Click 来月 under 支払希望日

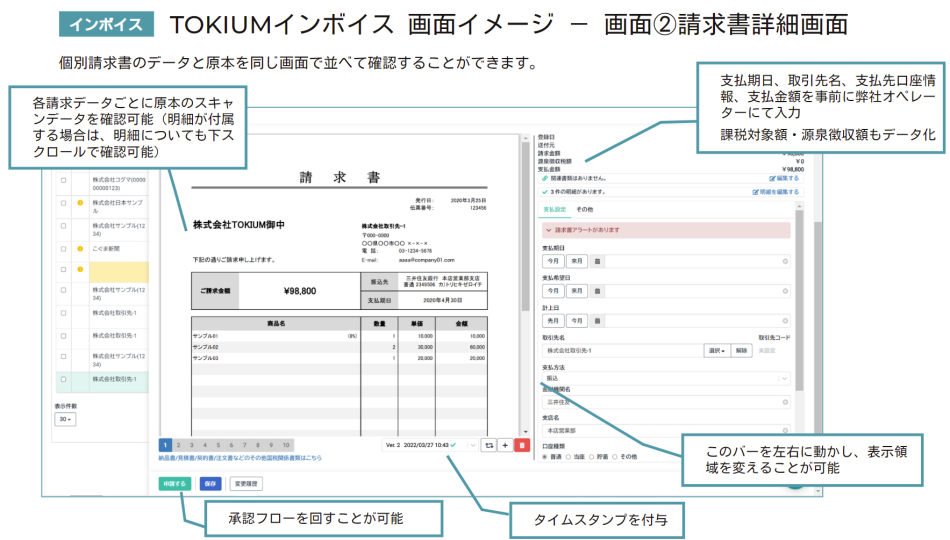577,291
